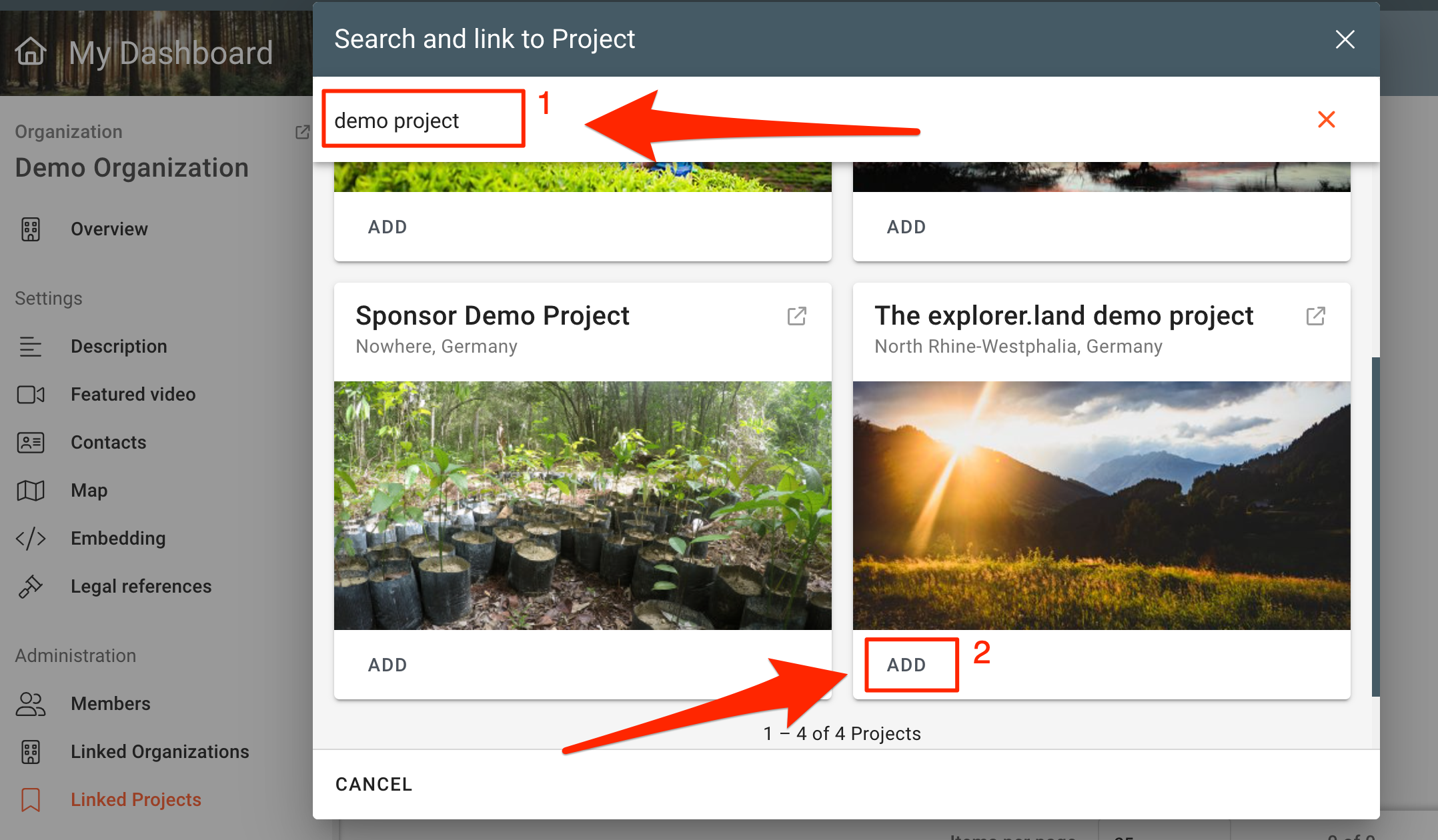Click the home icon beside My Dashboard

(x=31, y=52)
